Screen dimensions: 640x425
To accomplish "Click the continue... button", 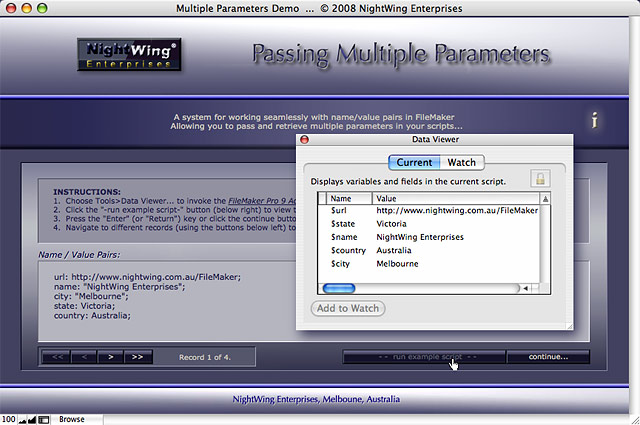I will pyautogui.click(x=548, y=357).
